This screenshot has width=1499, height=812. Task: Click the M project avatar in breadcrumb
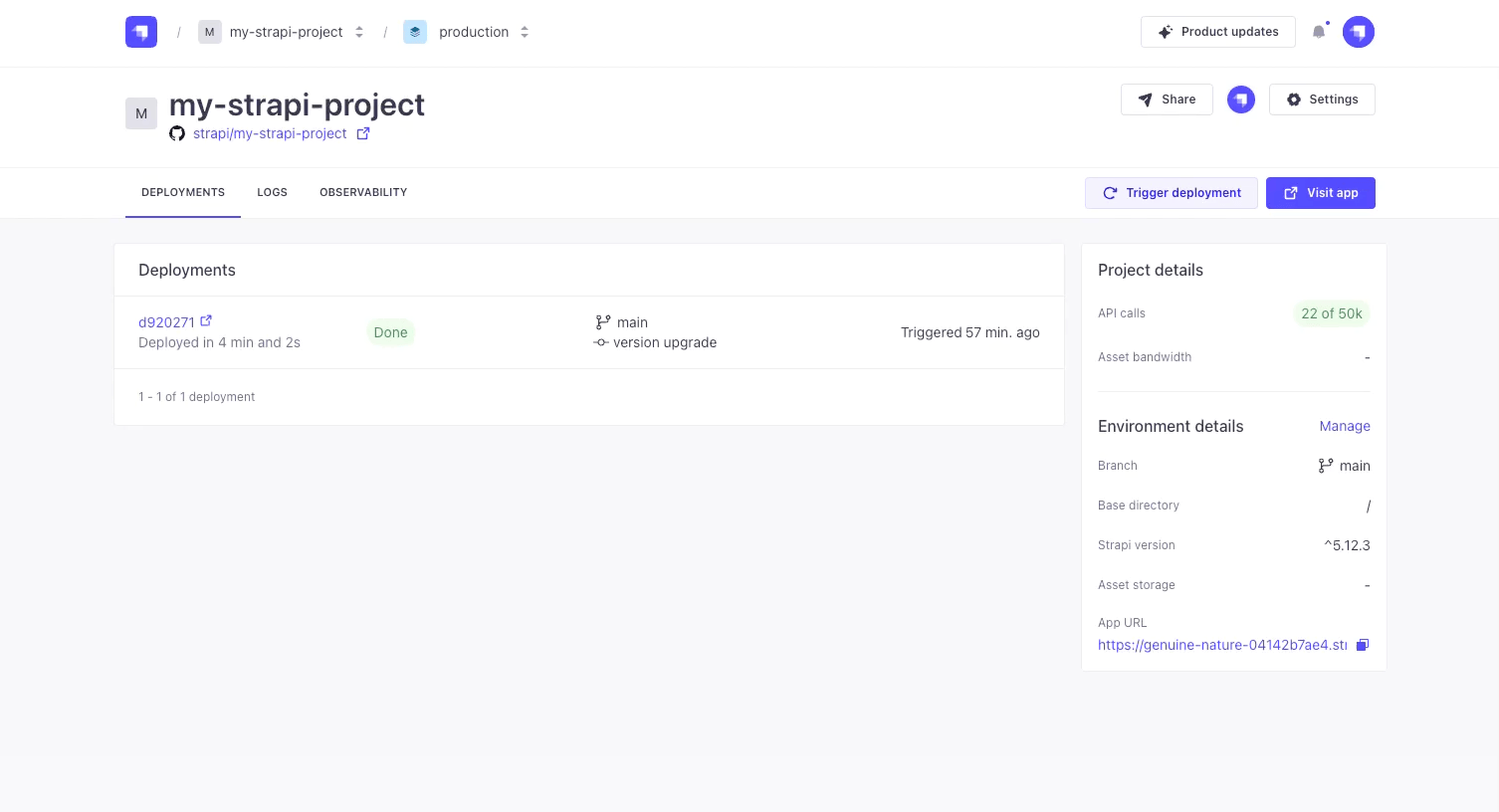[x=209, y=32]
